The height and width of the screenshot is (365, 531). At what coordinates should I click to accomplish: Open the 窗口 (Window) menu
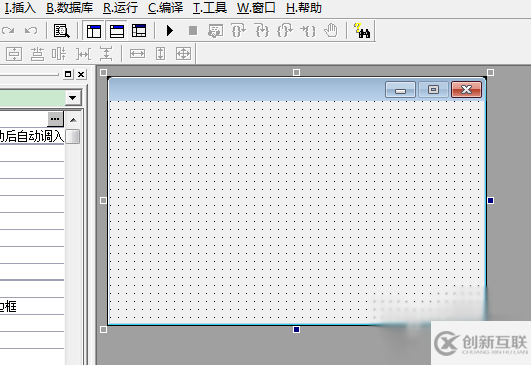tap(256, 8)
